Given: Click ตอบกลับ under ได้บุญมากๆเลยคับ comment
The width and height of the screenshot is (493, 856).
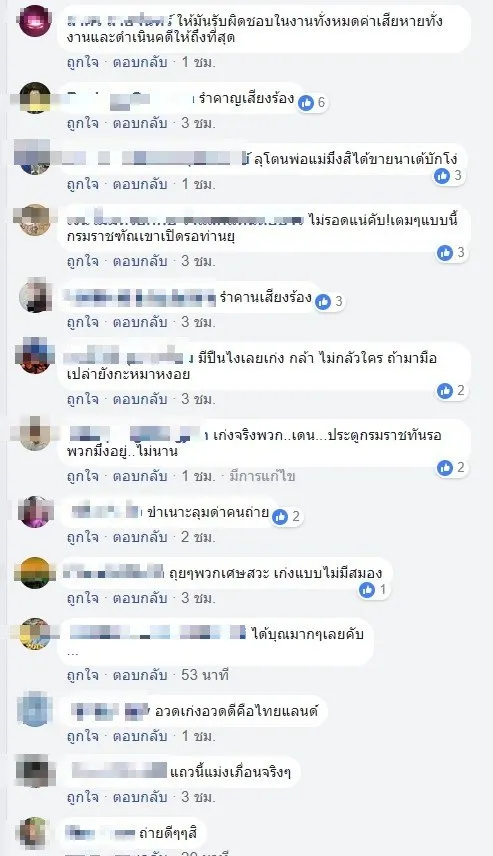Looking at the screenshot, I should pos(140,675).
